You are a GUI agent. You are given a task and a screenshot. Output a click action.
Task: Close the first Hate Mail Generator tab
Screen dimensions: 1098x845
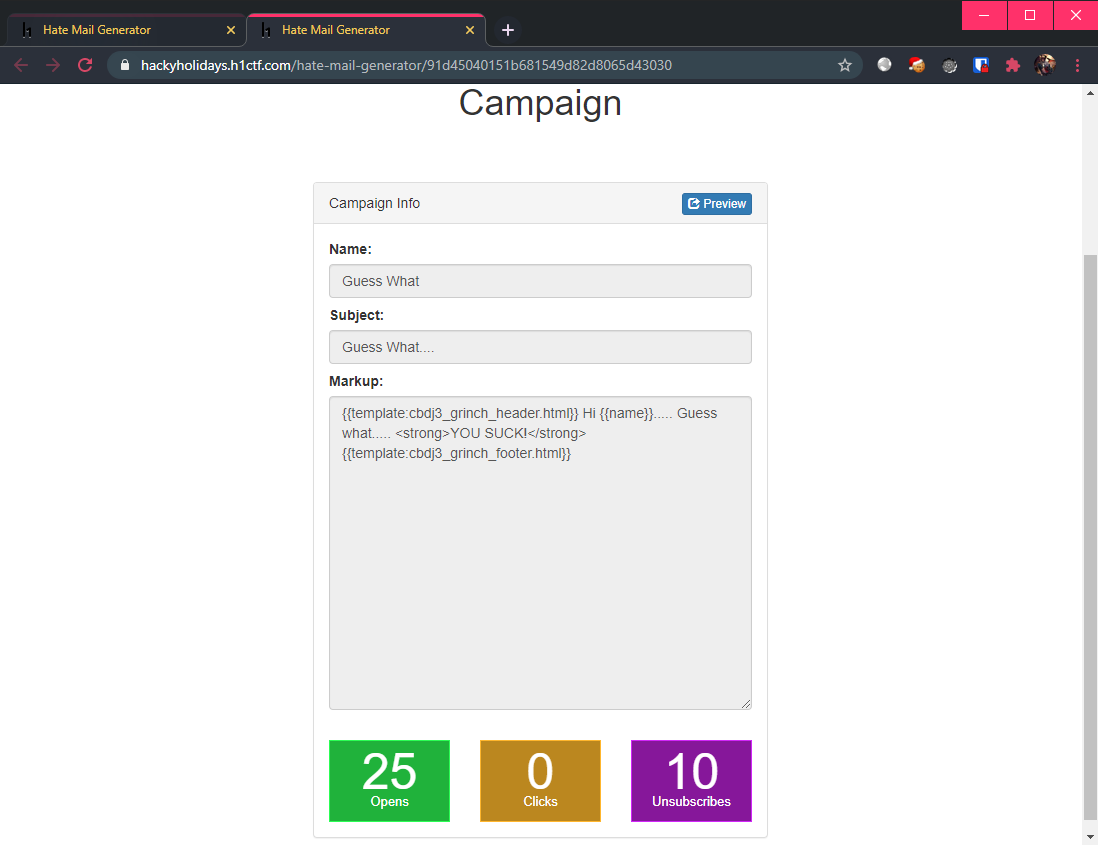click(x=231, y=30)
